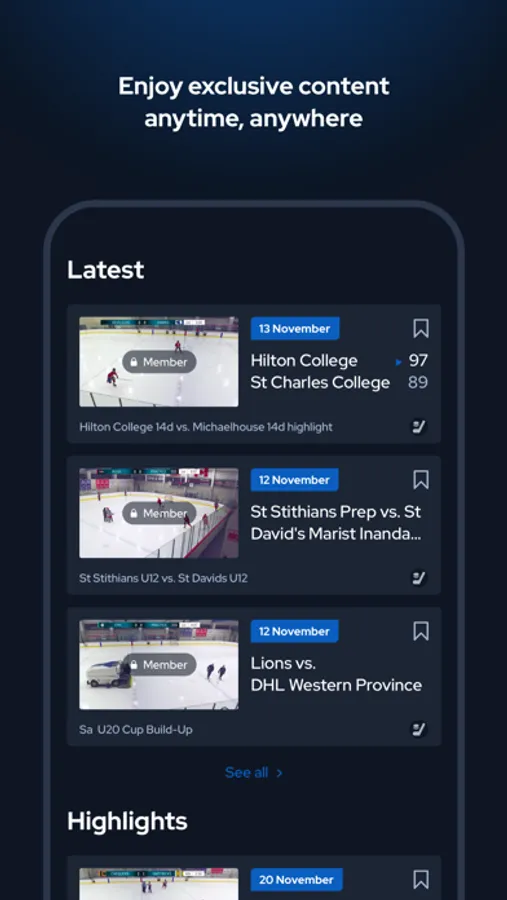Image resolution: width=507 pixels, height=900 pixels.
Task: Bookmark the 20 November highlight card
Action: 421,880
